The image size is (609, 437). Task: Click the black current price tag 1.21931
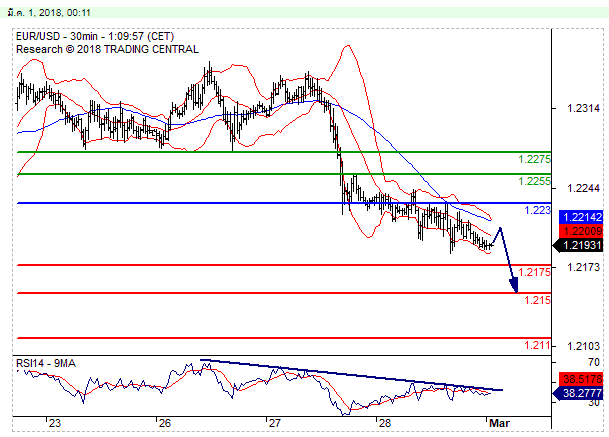pos(579,245)
